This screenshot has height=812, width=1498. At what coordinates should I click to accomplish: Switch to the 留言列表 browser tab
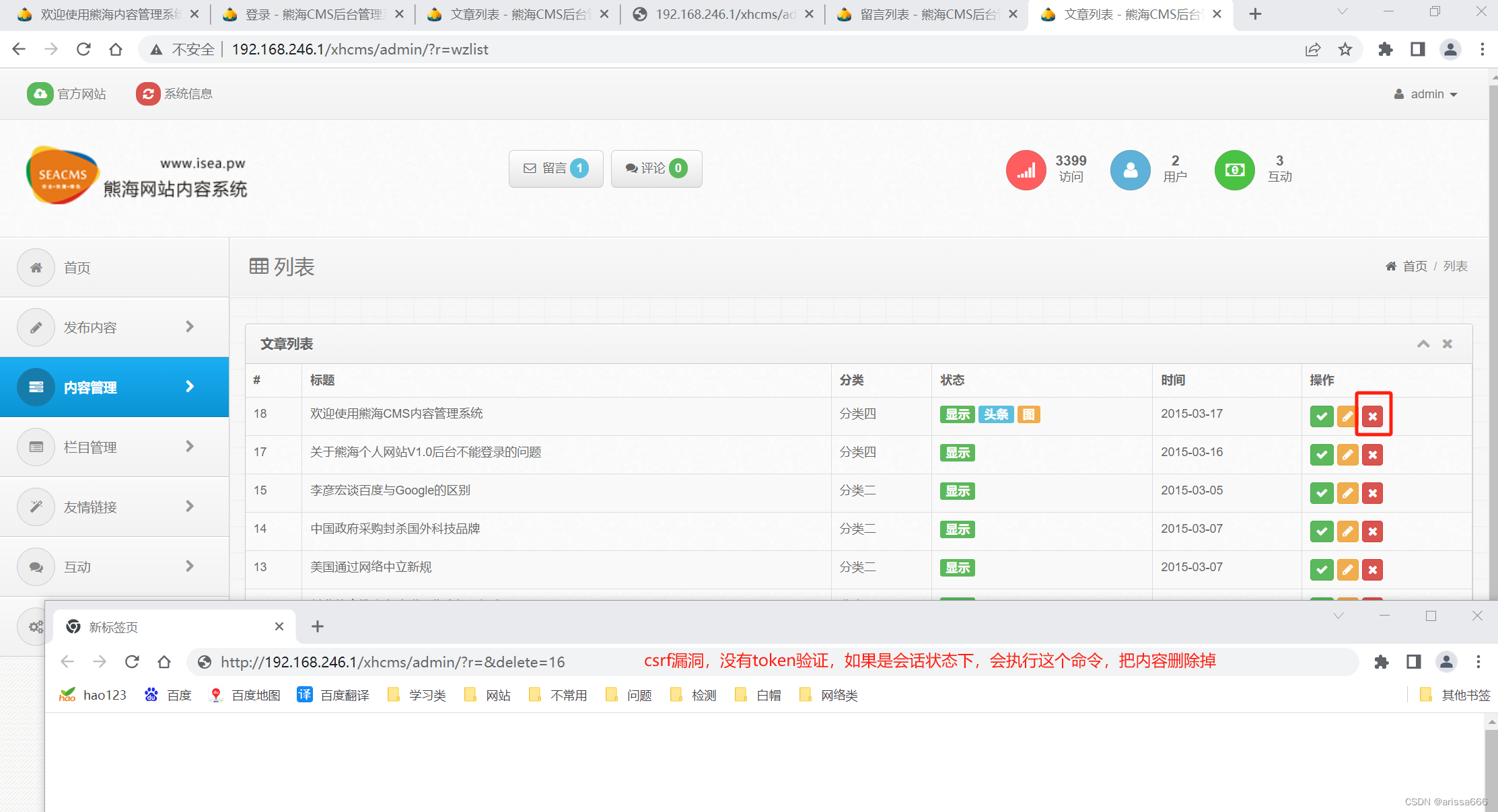click(926, 14)
